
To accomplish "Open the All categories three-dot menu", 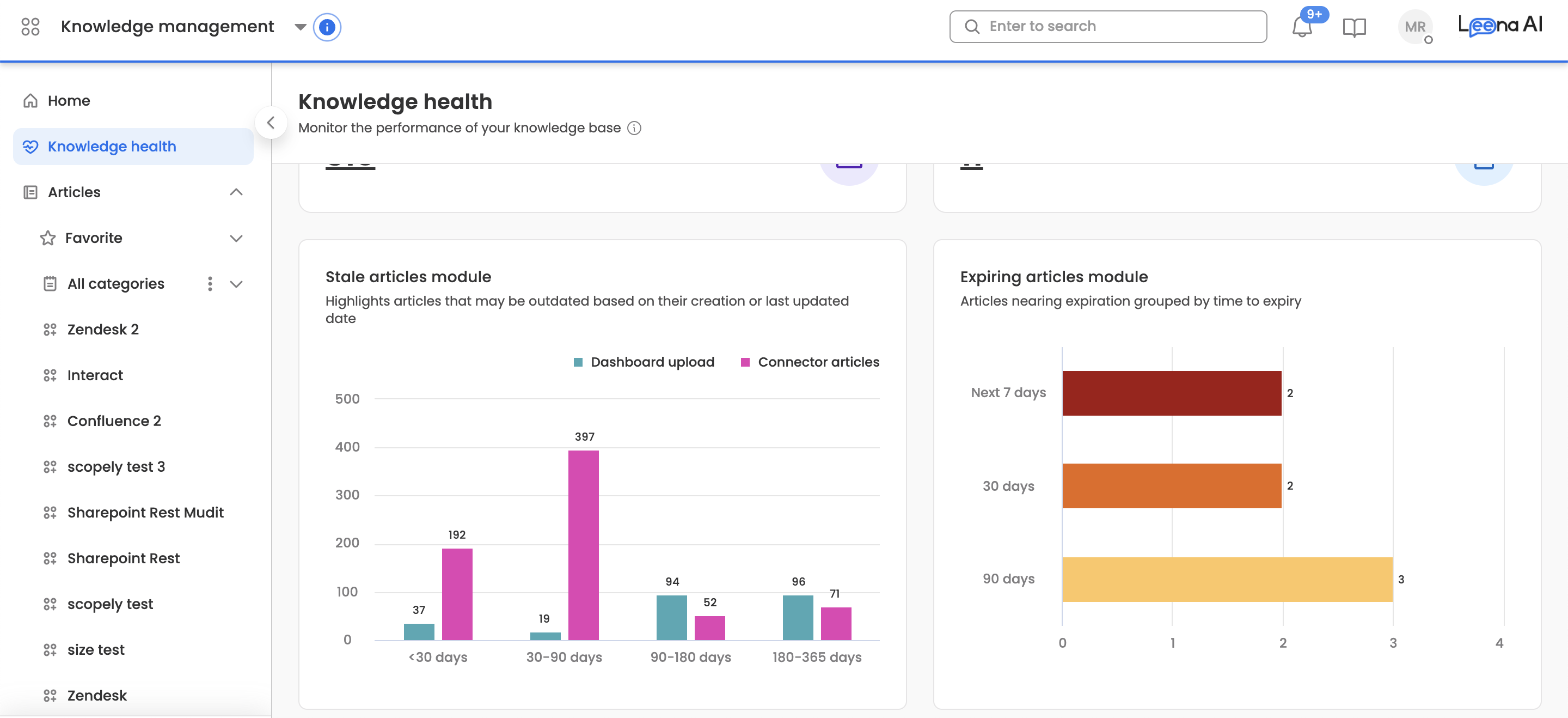I will [x=210, y=284].
